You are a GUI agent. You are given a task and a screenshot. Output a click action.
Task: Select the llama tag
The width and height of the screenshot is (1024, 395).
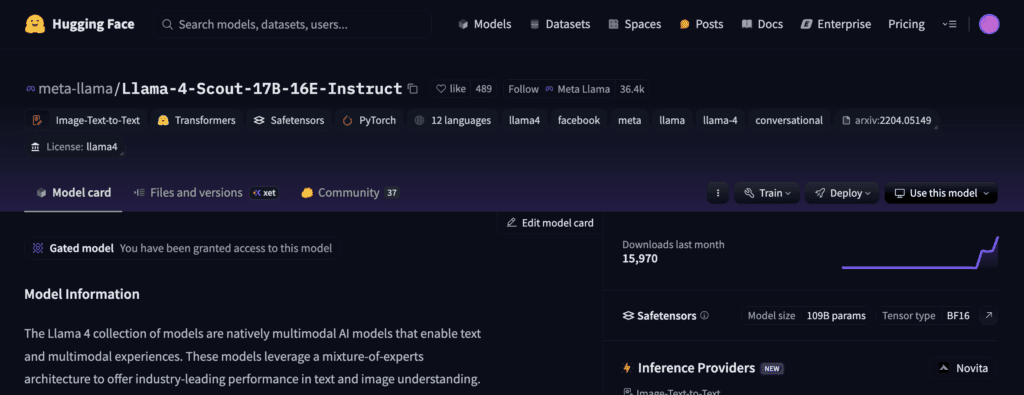[672, 120]
